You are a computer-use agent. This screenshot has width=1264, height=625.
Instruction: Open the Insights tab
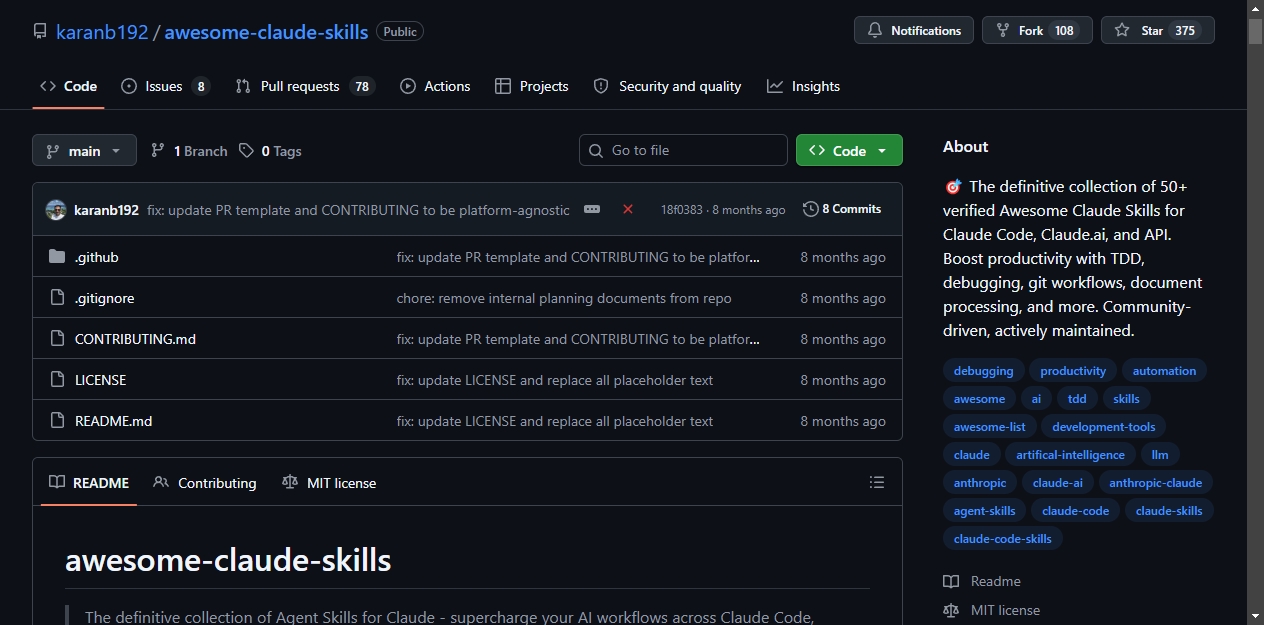(x=804, y=86)
